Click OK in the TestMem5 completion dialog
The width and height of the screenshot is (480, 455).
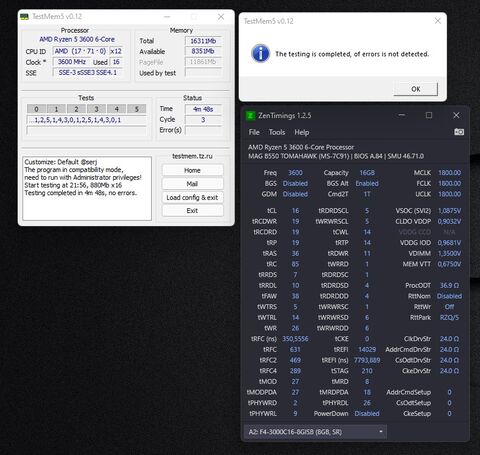coord(416,89)
